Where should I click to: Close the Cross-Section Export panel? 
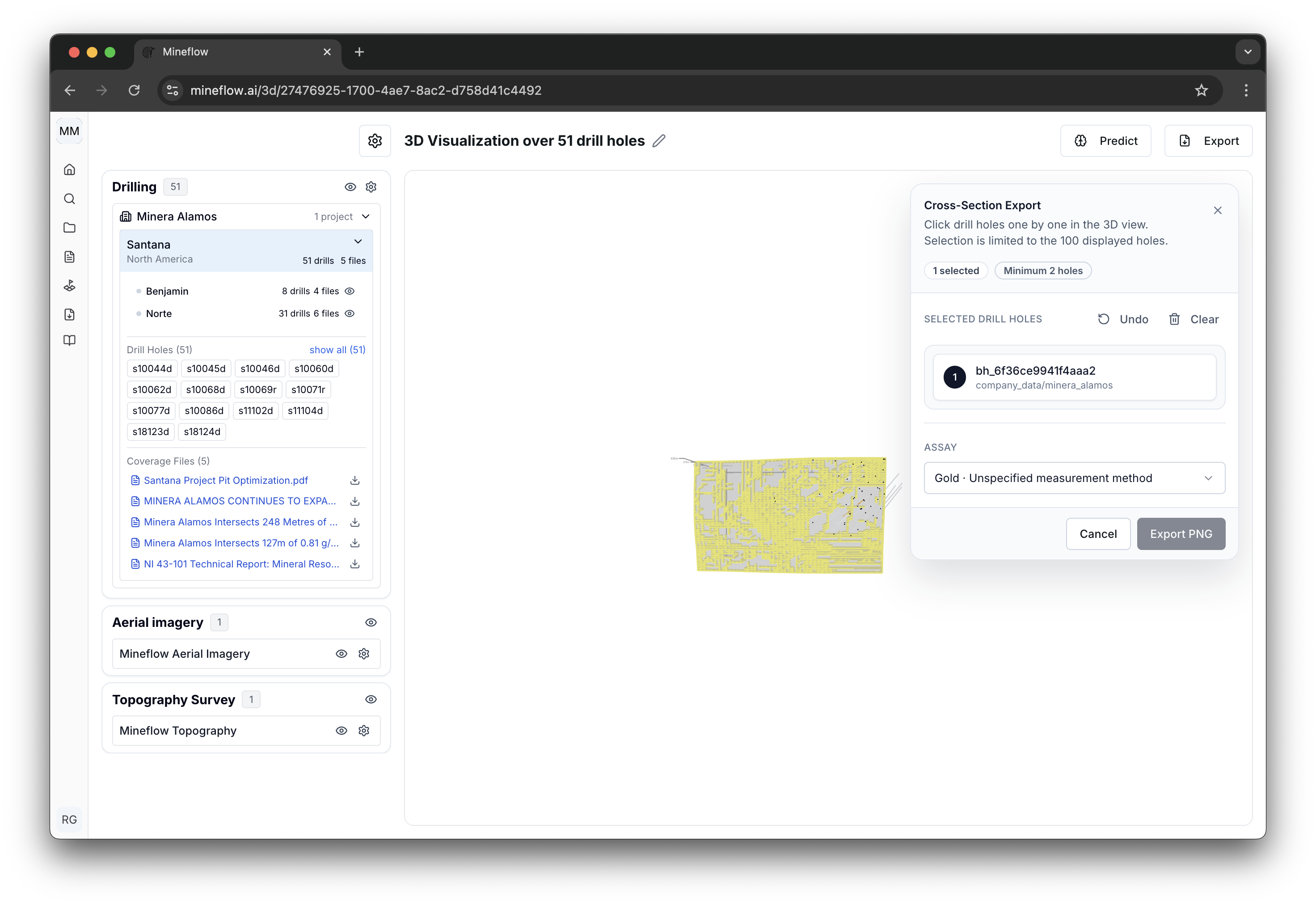point(1217,210)
